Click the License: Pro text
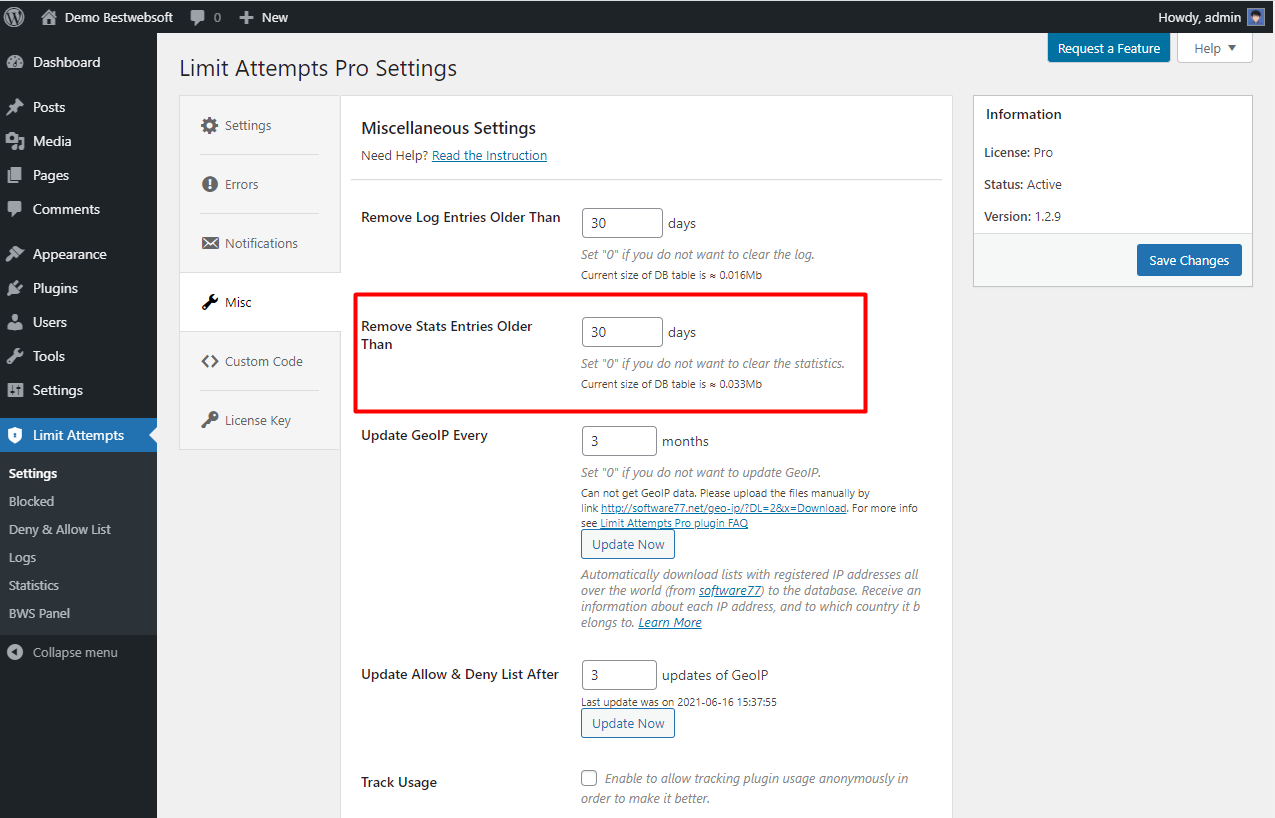The image size is (1275, 818). pyautogui.click(x=1018, y=152)
